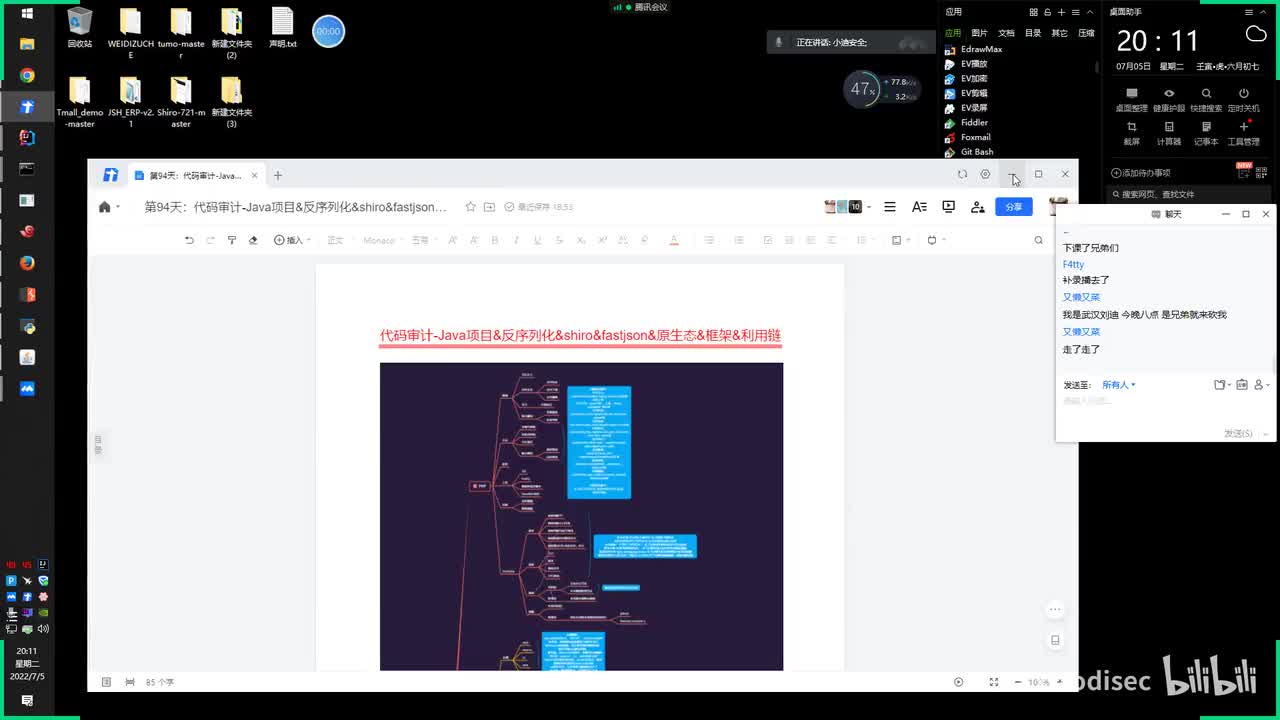Click the redo arrow in the toolbar
Viewport: 1280px width, 720px height.
[x=210, y=240]
